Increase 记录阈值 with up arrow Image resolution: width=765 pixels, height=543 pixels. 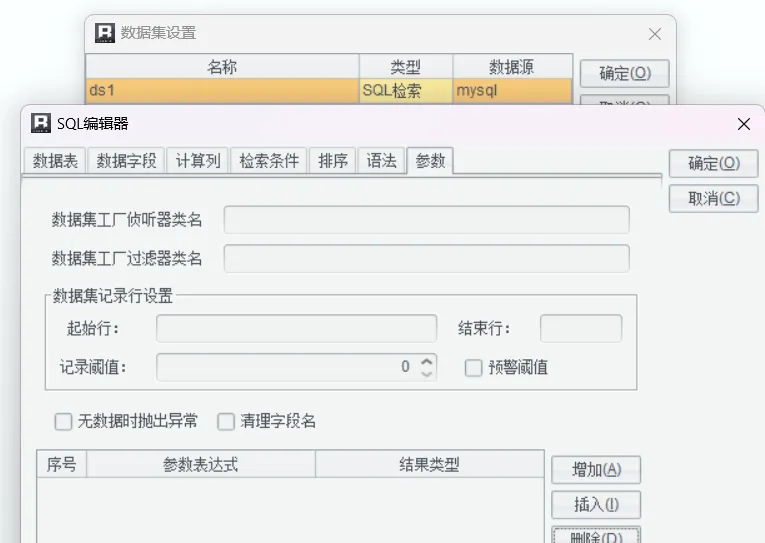point(426,361)
